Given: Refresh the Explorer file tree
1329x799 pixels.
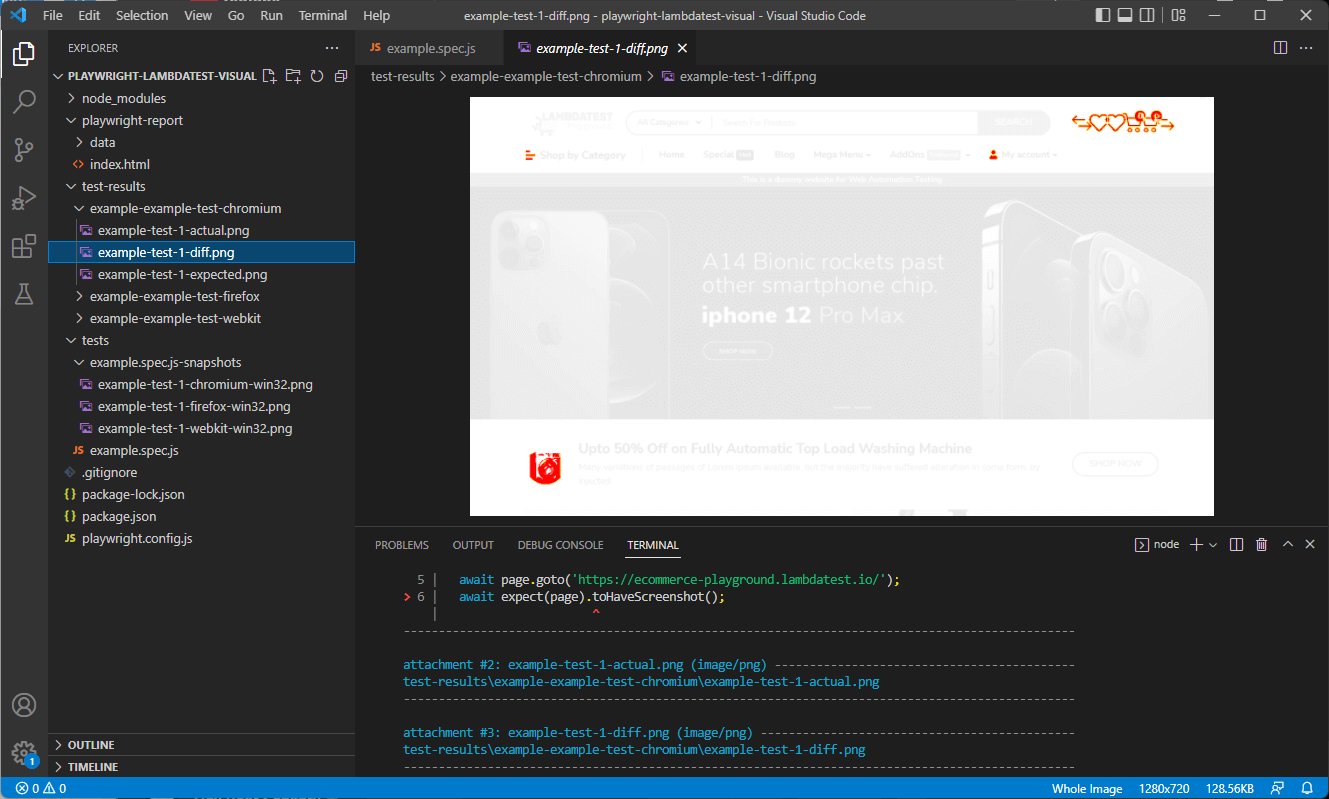Looking at the screenshot, I should point(317,76).
